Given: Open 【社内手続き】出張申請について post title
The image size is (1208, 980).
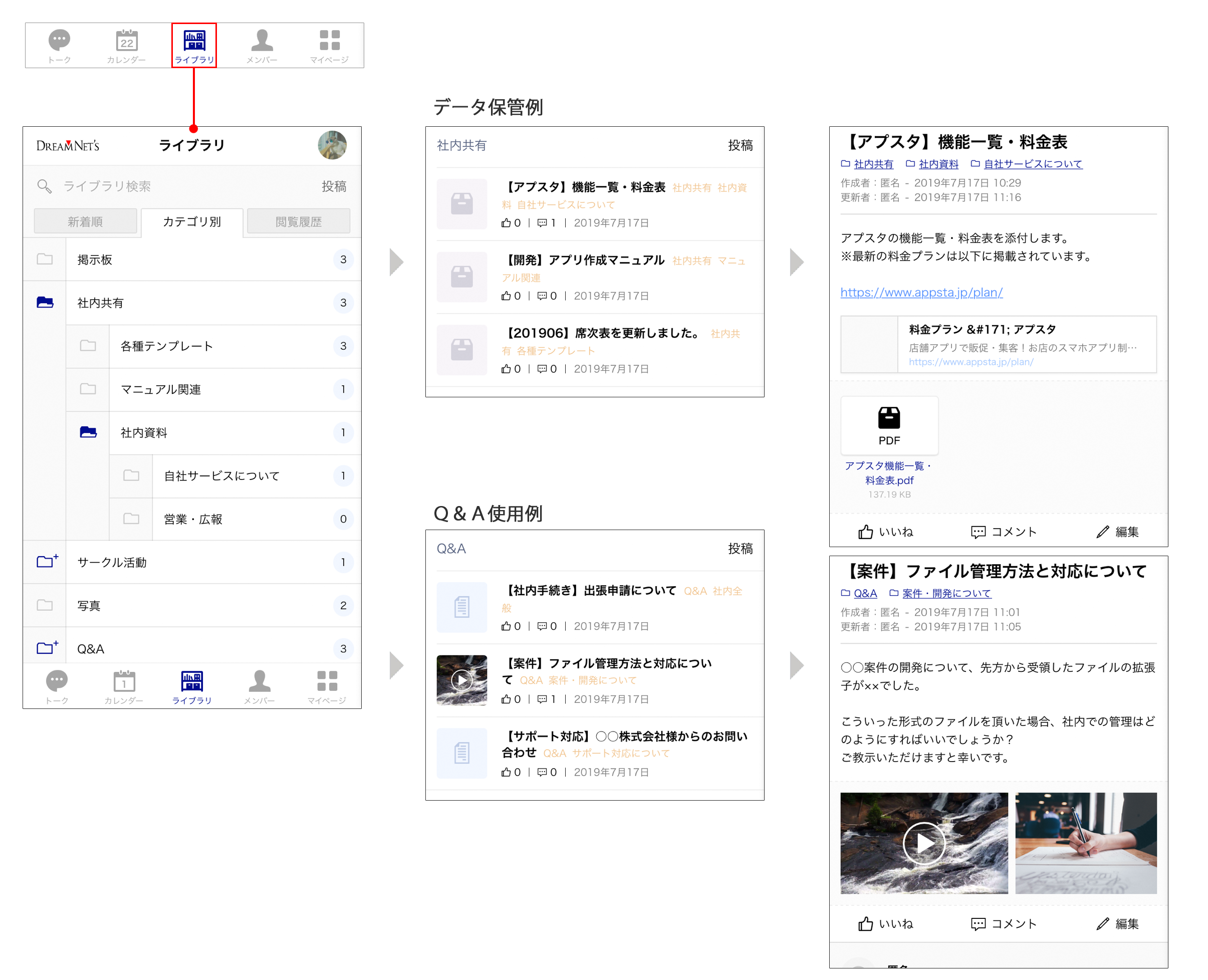Looking at the screenshot, I should tap(589, 591).
